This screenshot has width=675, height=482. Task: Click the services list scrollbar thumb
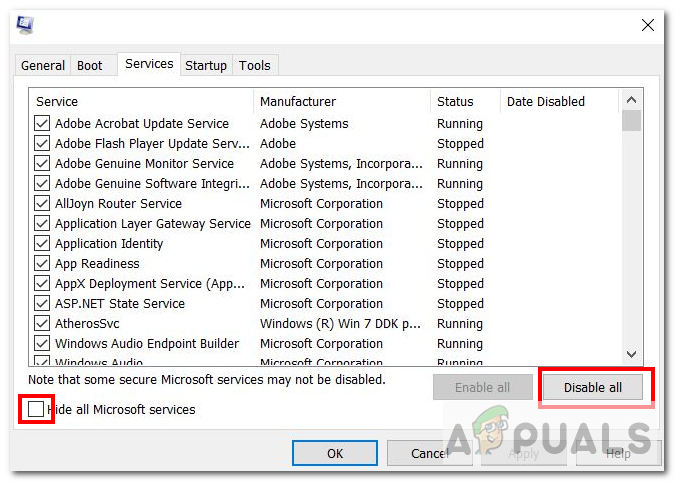pyautogui.click(x=631, y=120)
